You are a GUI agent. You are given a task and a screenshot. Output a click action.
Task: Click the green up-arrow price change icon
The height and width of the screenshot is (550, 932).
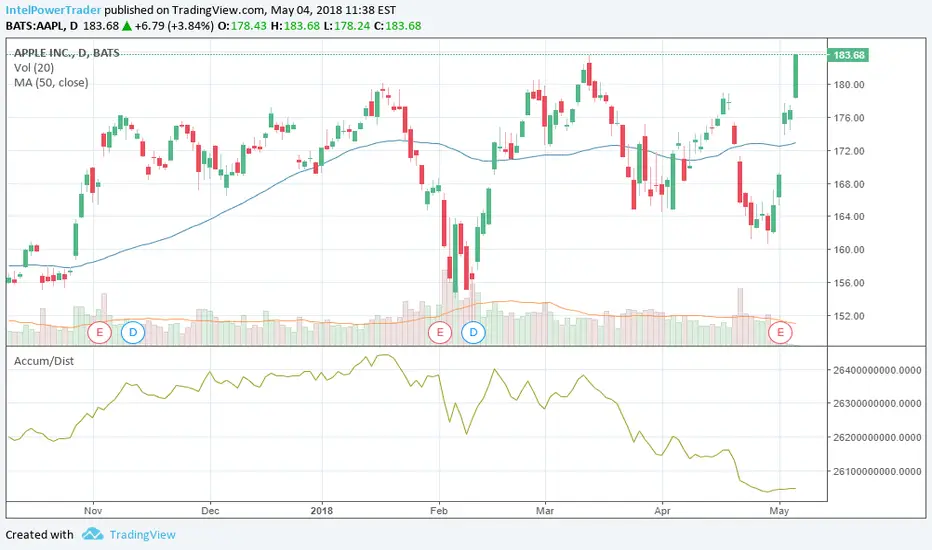127,26
